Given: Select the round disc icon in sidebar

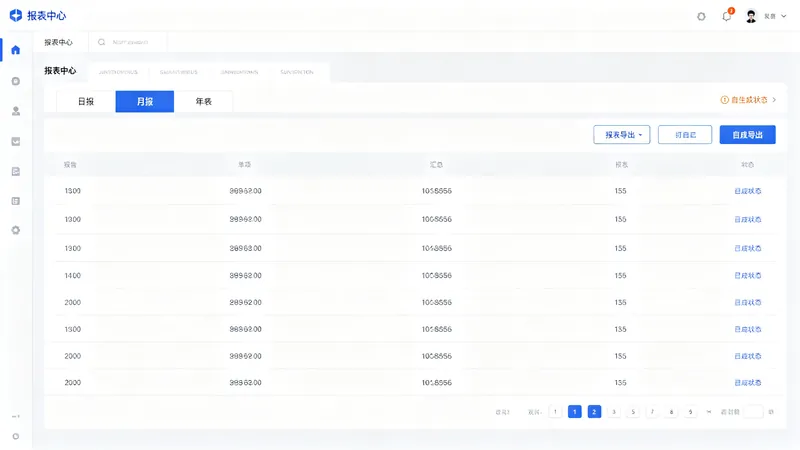Looking at the screenshot, I should tap(16, 81).
